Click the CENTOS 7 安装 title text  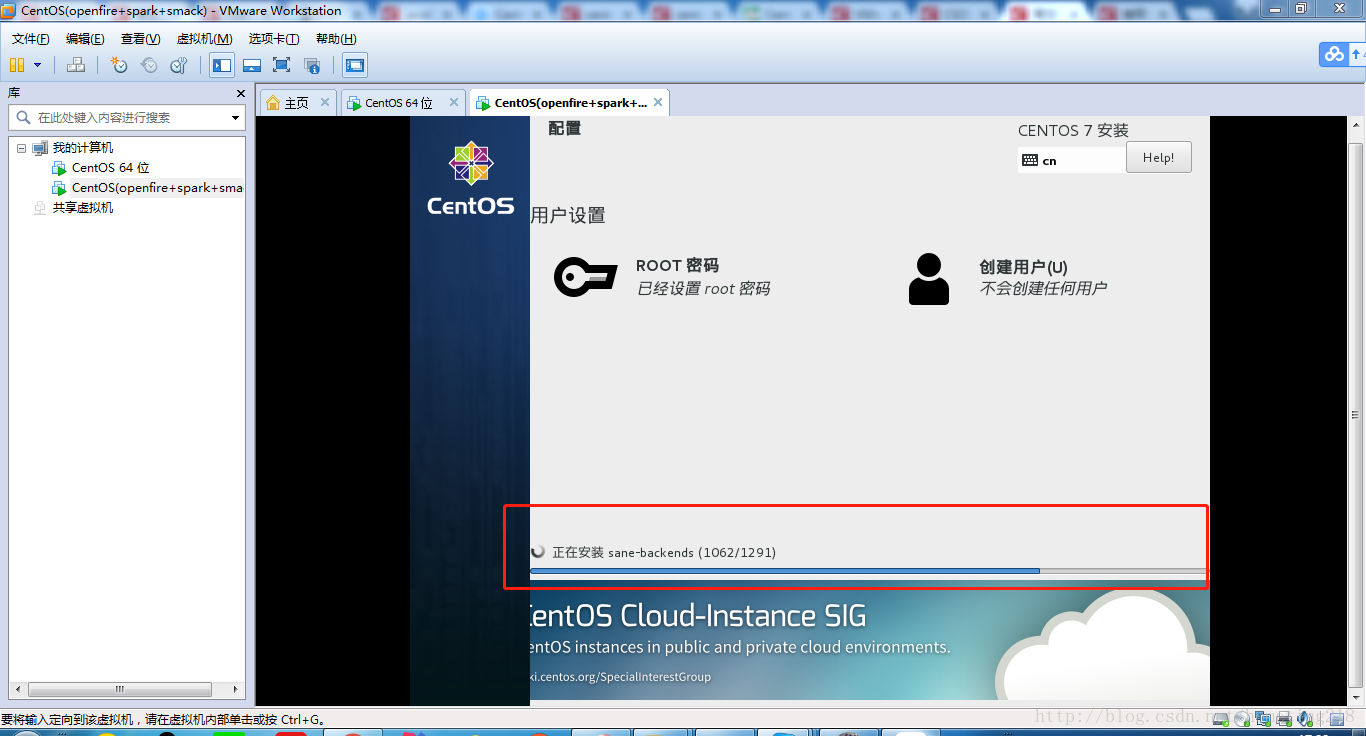click(x=1073, y=130)
